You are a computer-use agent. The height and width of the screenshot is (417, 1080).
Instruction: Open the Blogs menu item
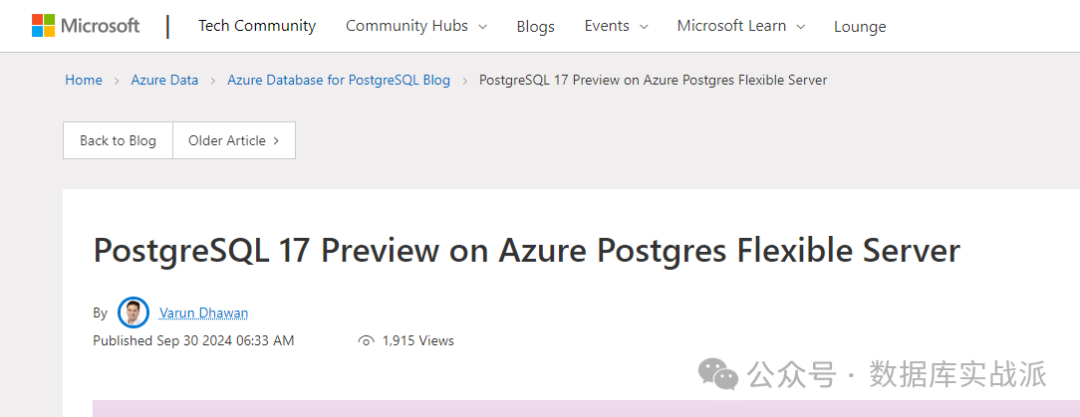(535, 27)
